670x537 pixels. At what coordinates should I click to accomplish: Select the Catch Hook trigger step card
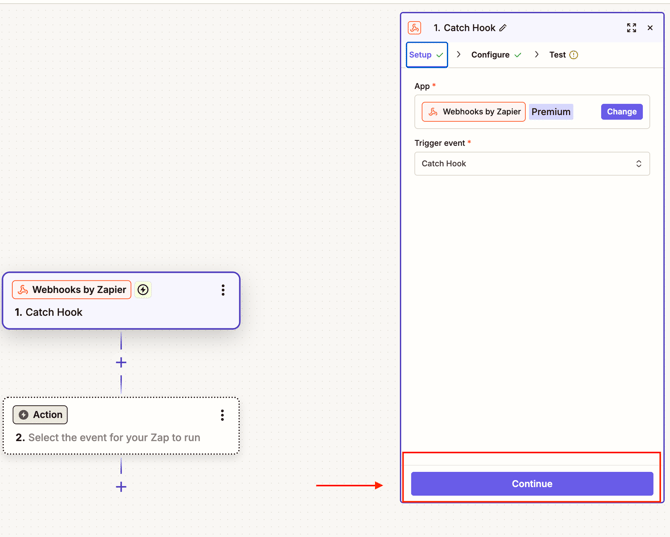pos(121,301)
